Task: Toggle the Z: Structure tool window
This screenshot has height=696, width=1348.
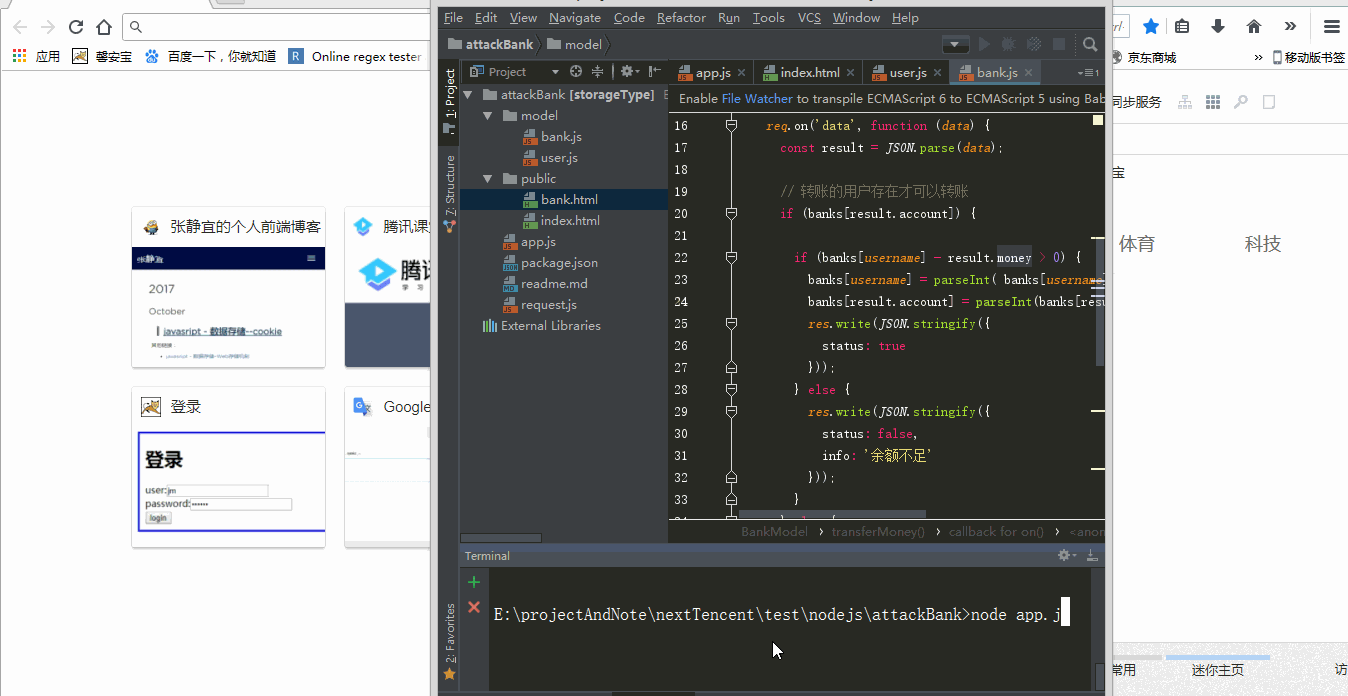Action: click(x=450, y=188)
